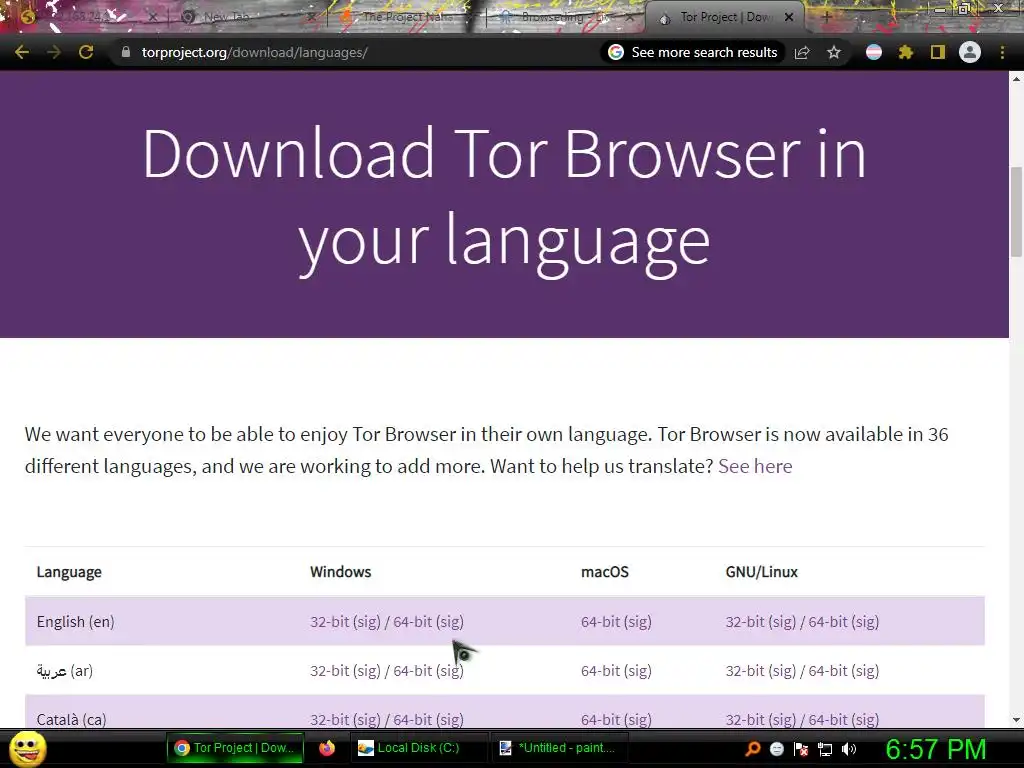Focus the Tor Project Chrome taskbar button
The image size is (1024, 768).
coord(235,748)
